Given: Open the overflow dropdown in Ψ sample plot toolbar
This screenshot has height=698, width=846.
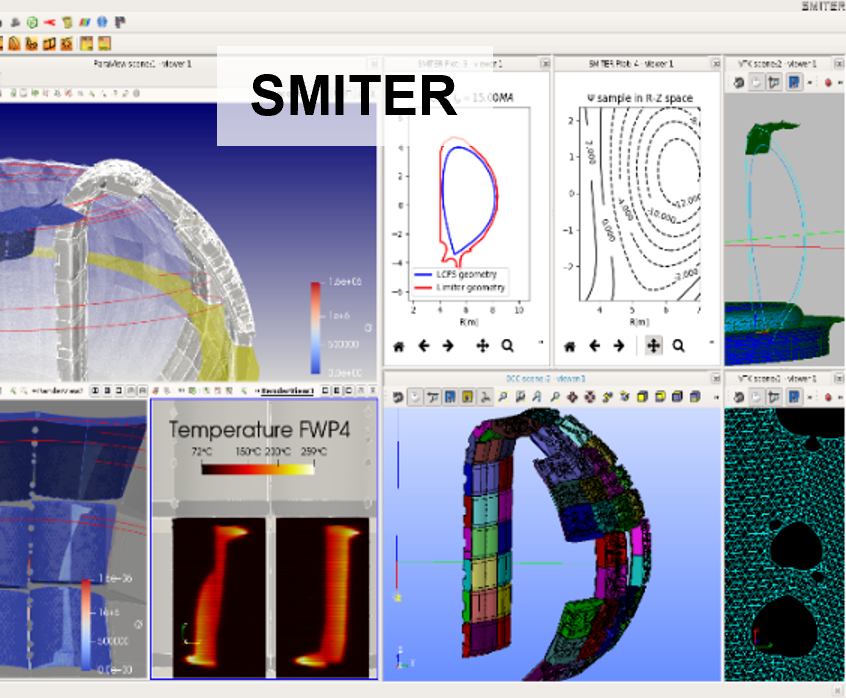Looking at the screenshot, I should (x=712, y=342).
